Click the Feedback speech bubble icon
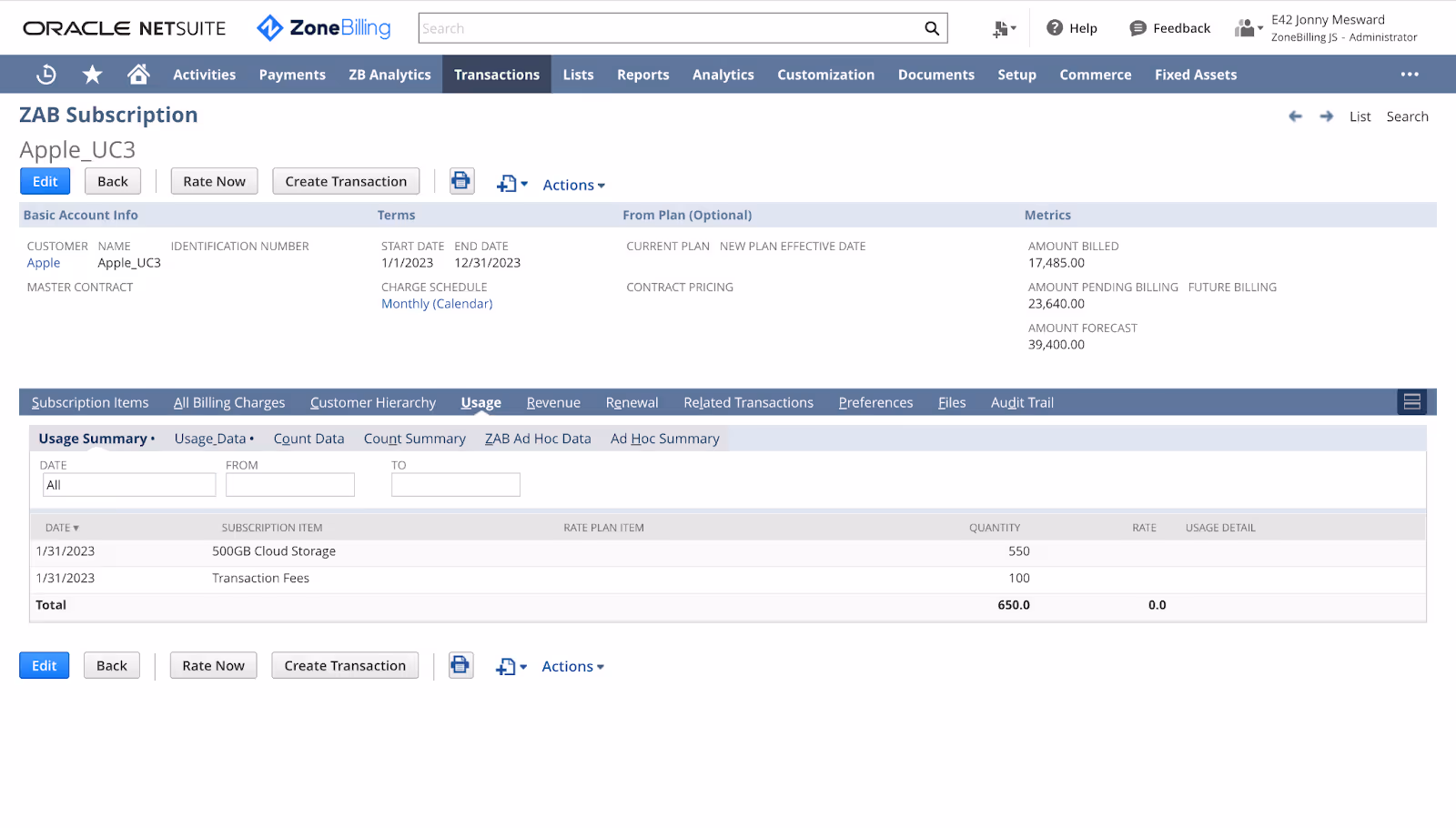1456x828 pixels. (1137, 28)
